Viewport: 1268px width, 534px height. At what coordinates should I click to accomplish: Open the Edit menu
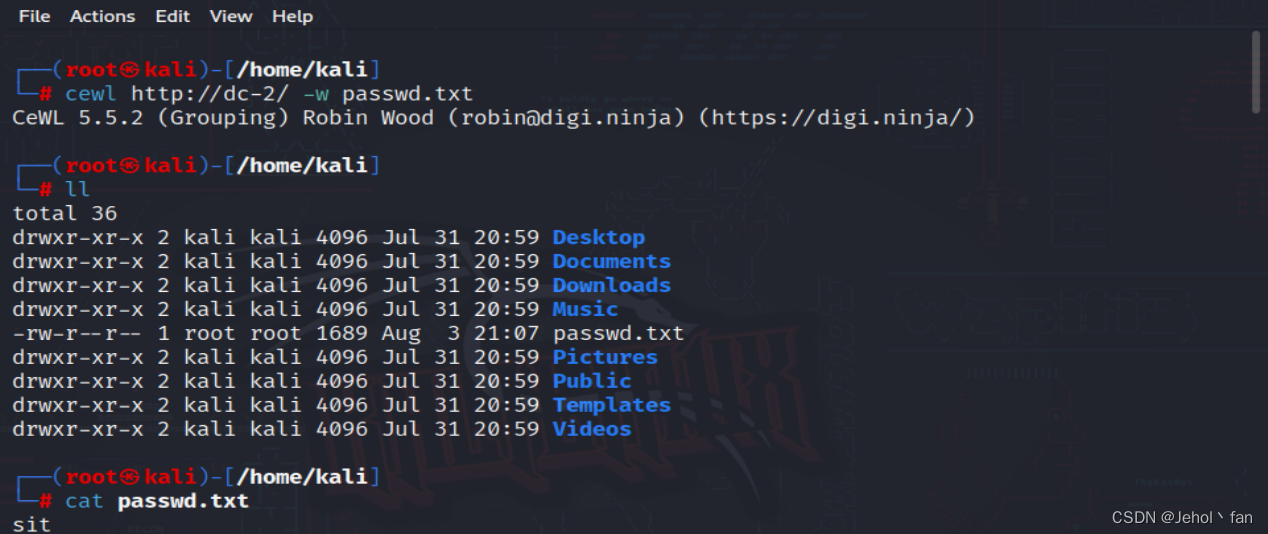click(173, 16)
